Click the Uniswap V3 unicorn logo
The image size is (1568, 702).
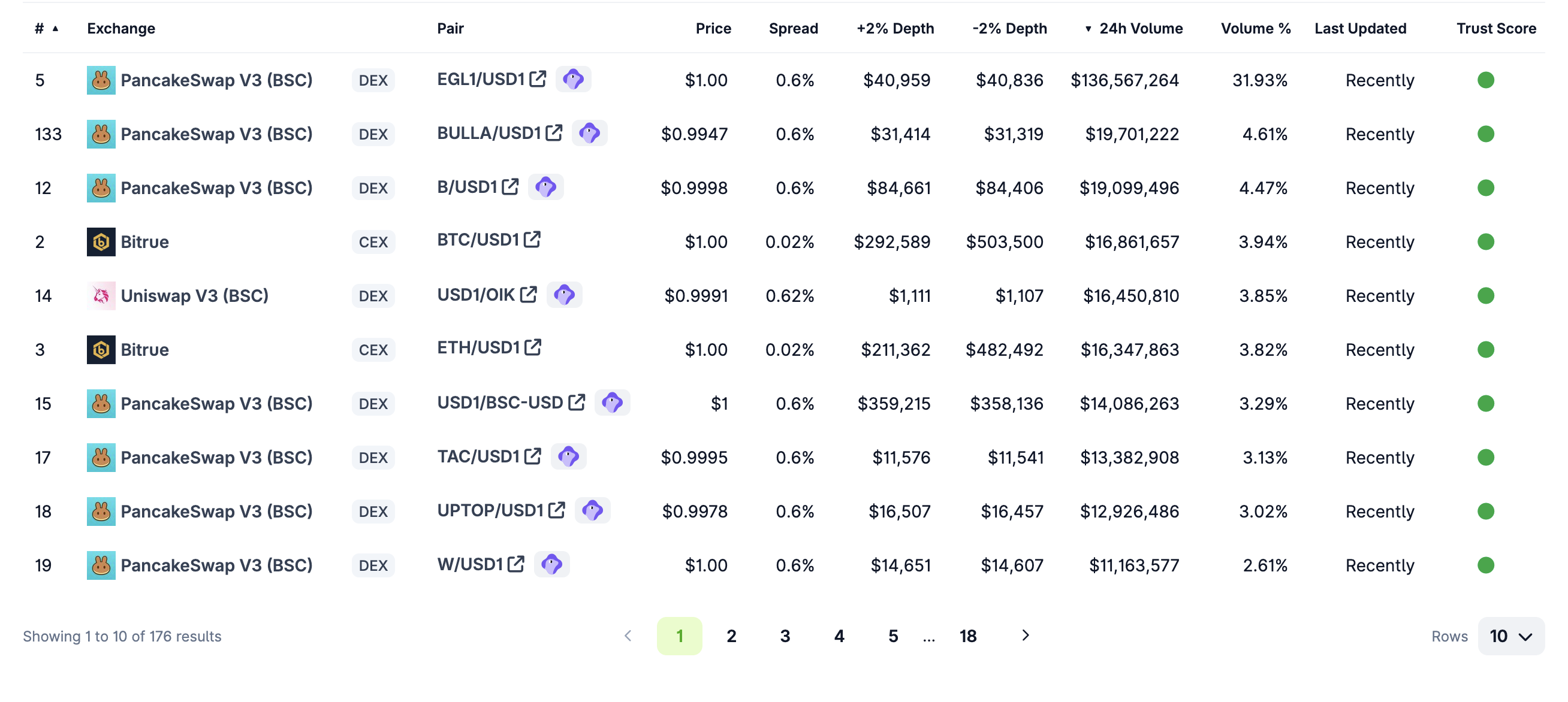click(x=101, y=296)
